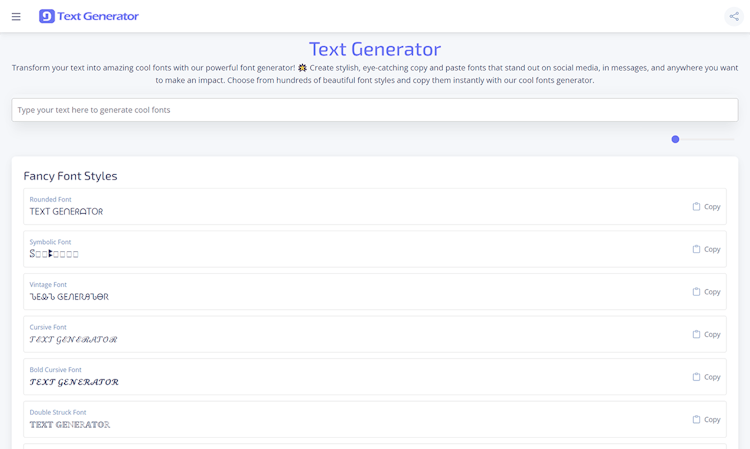The height and width of the screenshot is (449, 750).
Task: Click clipboard icon for Vintage Font
Action: (x=696, y=292)
